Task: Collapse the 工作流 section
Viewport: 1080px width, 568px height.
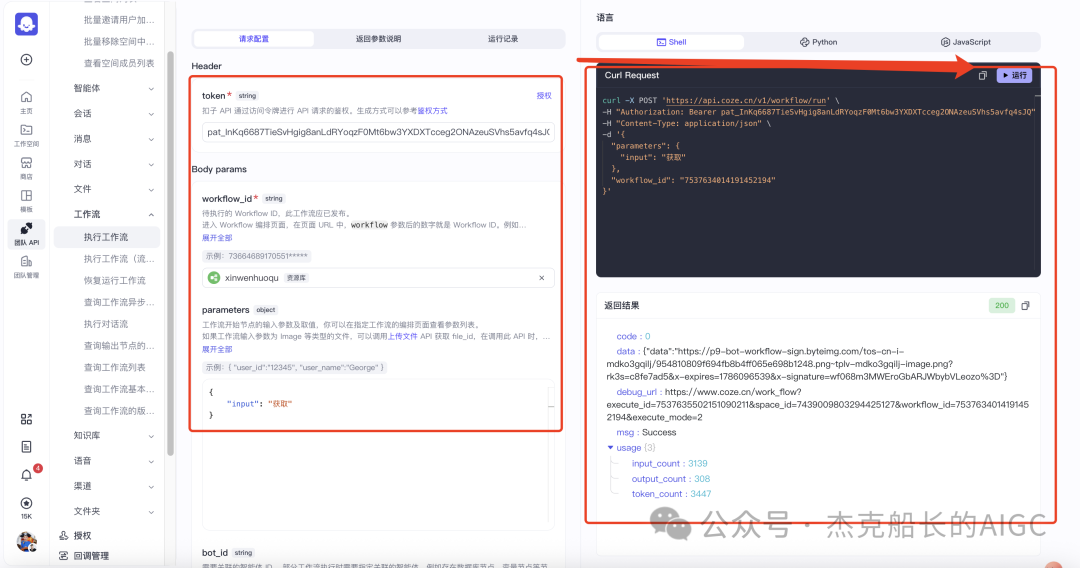Action: tap(114, 214)
